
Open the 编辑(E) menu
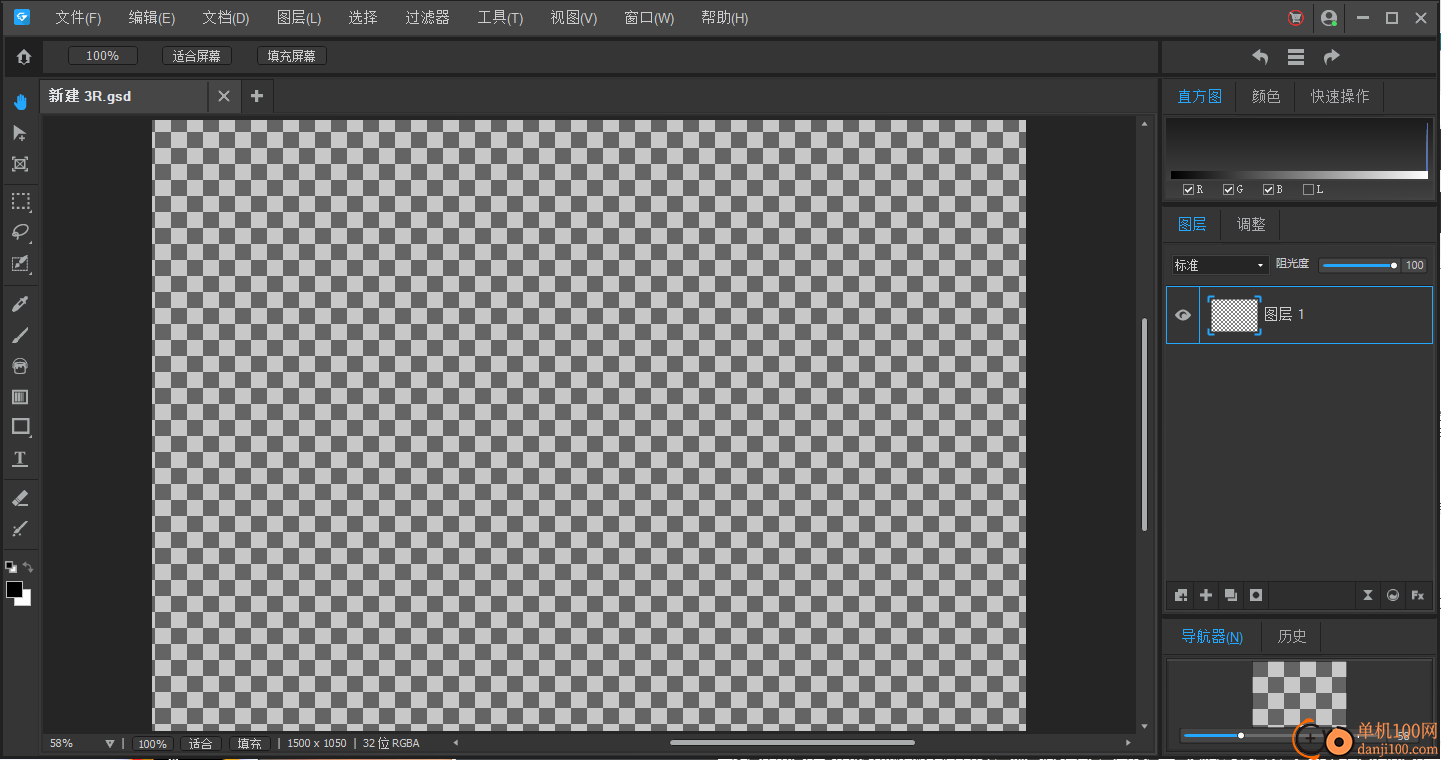[152, 18]
